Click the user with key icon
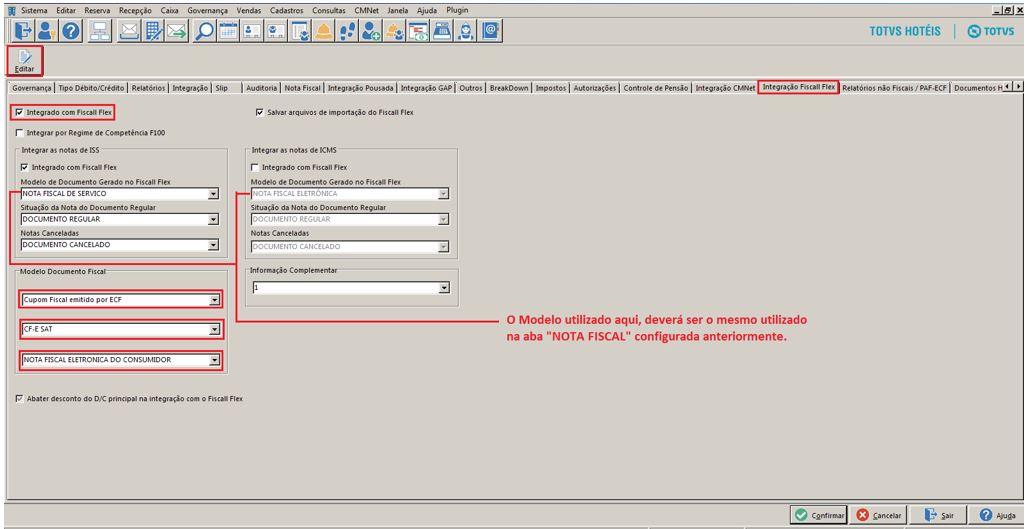Screen dimensions: 1027x529 tap(47, 31)
